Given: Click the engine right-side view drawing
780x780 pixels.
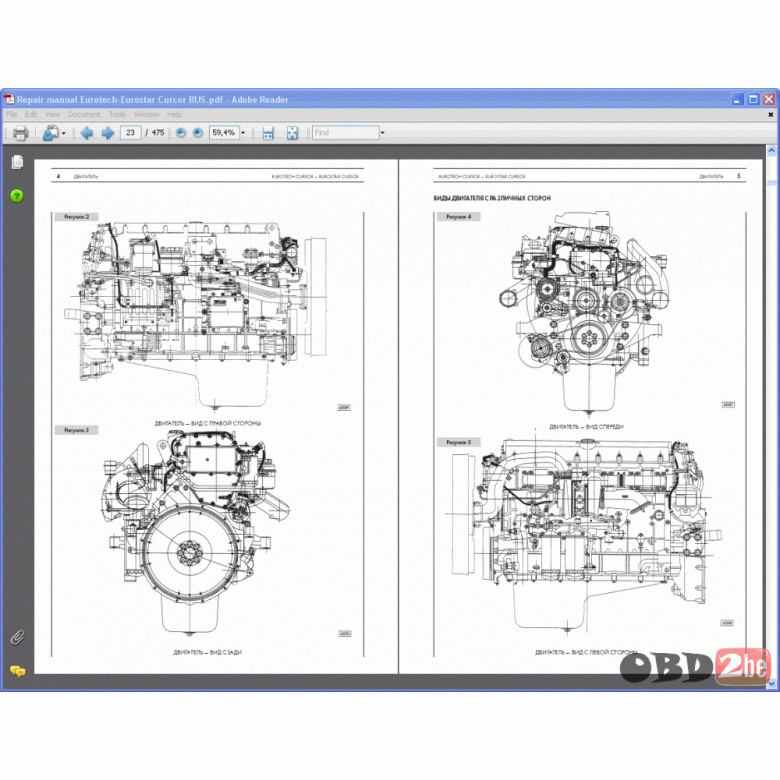Looking at the screenshot, I should pos(195,315).
